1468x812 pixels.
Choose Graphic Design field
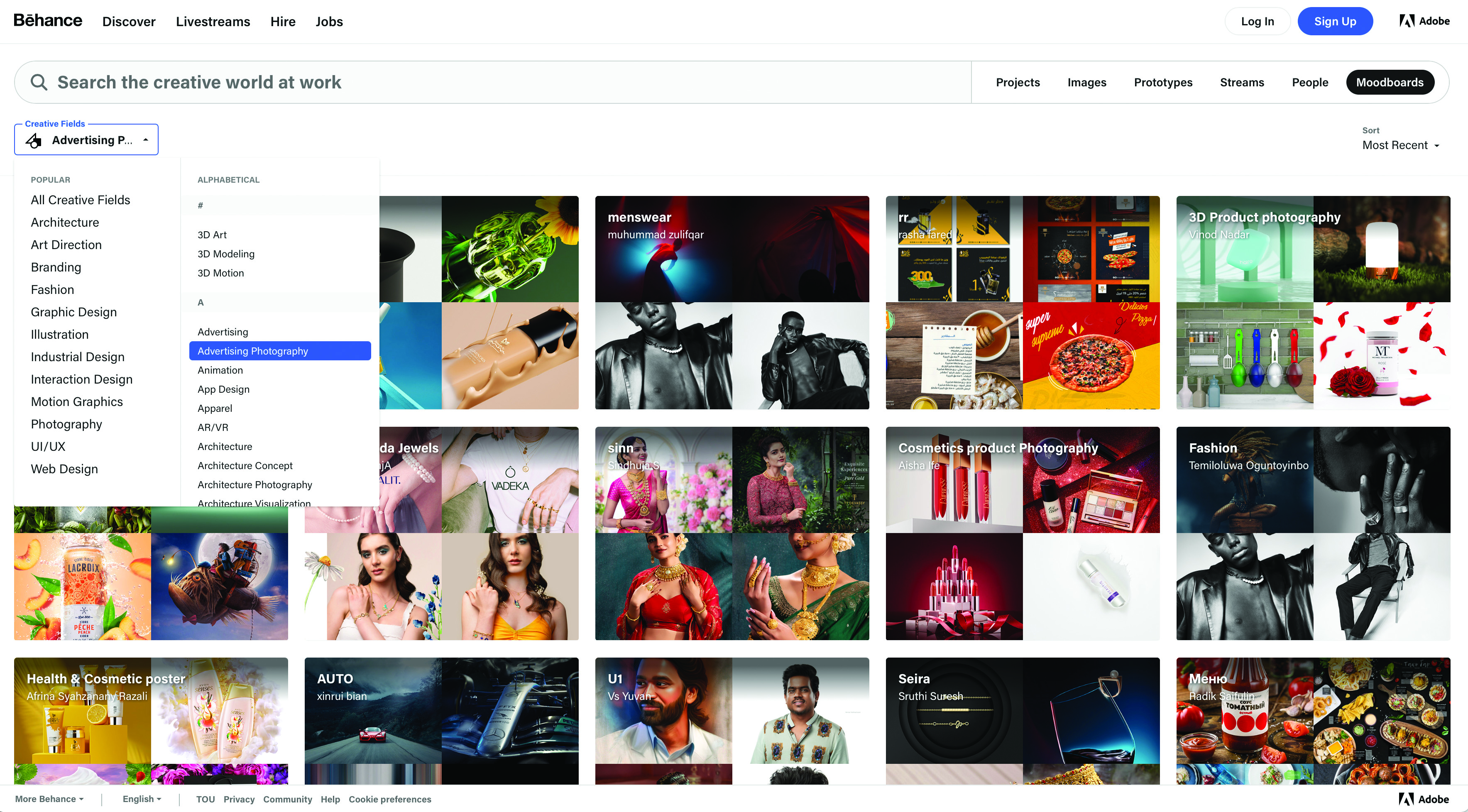point(73,312)
